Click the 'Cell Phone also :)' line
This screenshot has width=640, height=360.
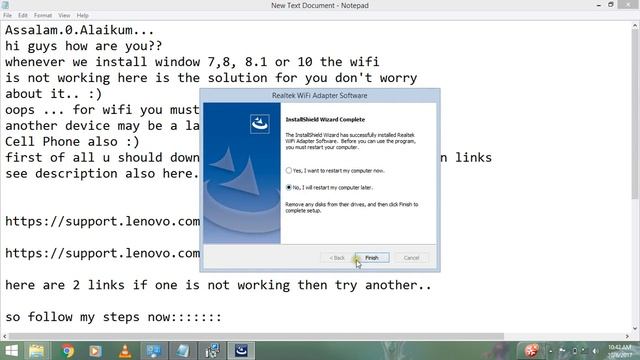coord(72,142)
